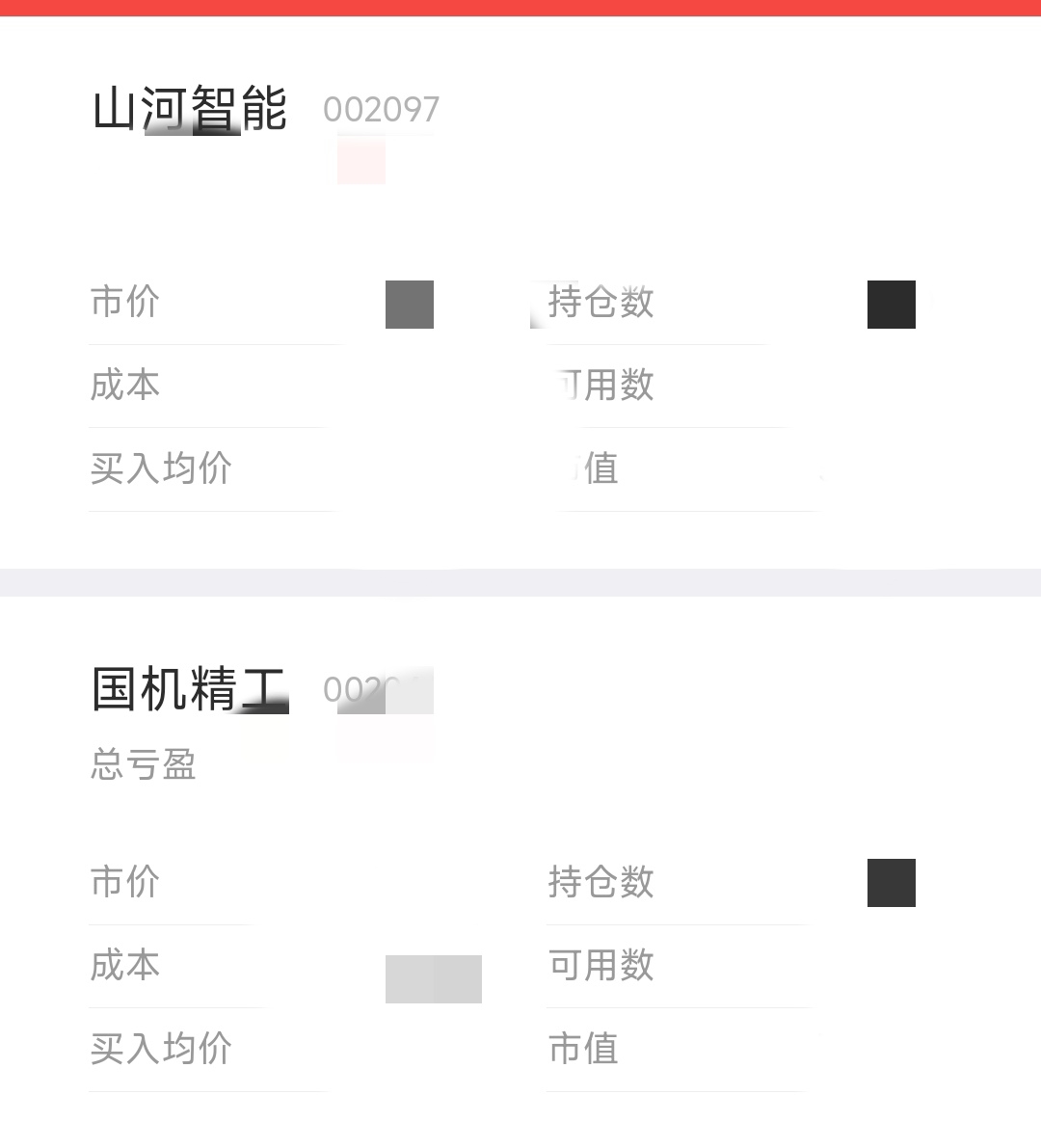
Task: Select 市价 label under 山河智能
Action: pyautogui.click(x=124, y=302)
